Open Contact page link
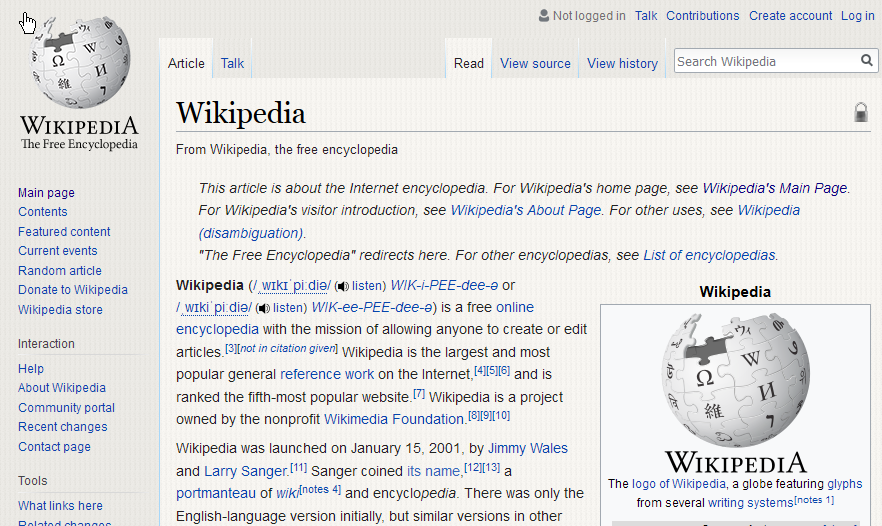The width and height of the screenshot is (882, 526). [x=54, y=447]
